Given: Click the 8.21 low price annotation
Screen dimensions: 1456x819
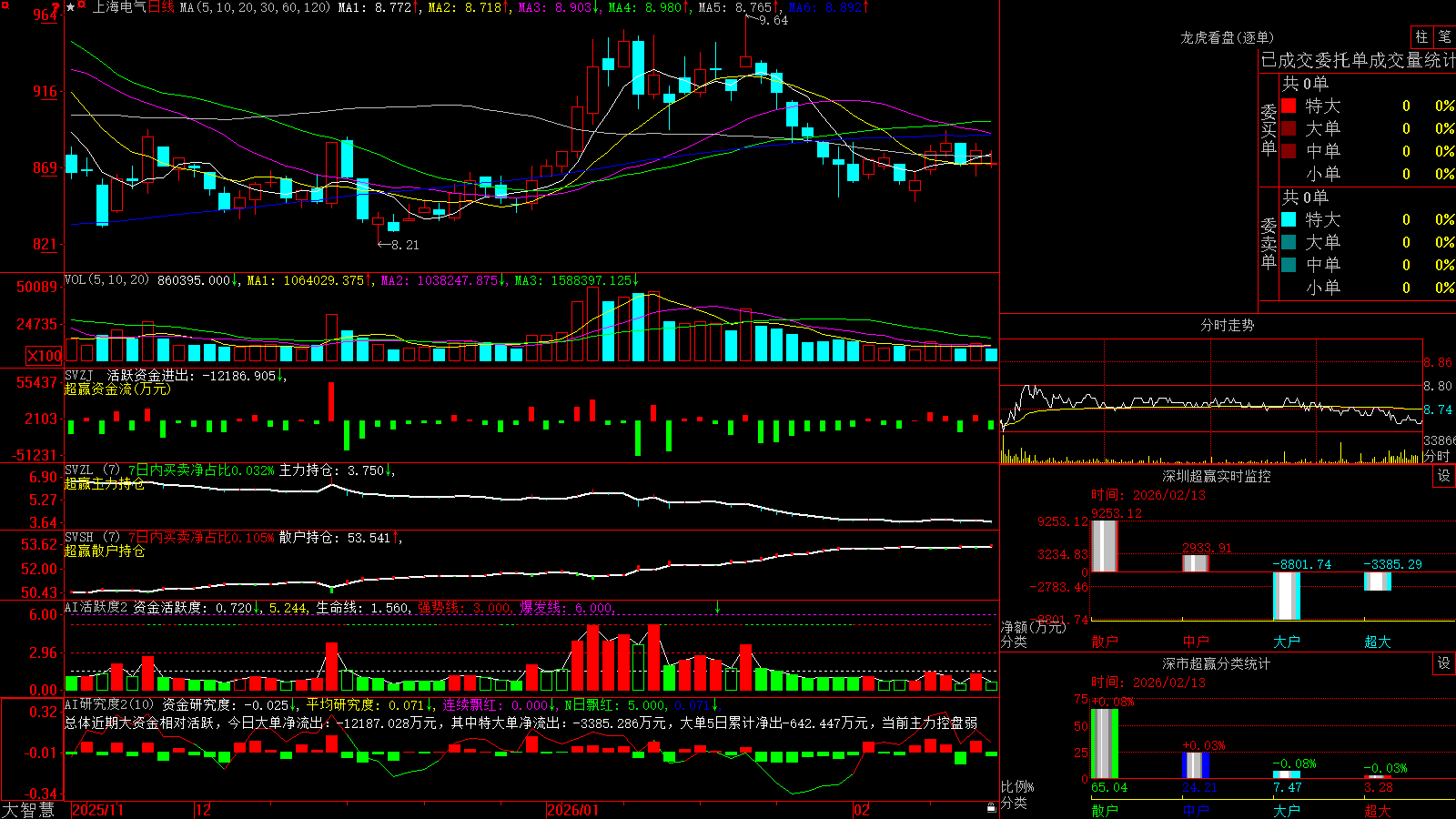Looking at the screenshot, I should [405, 245].
